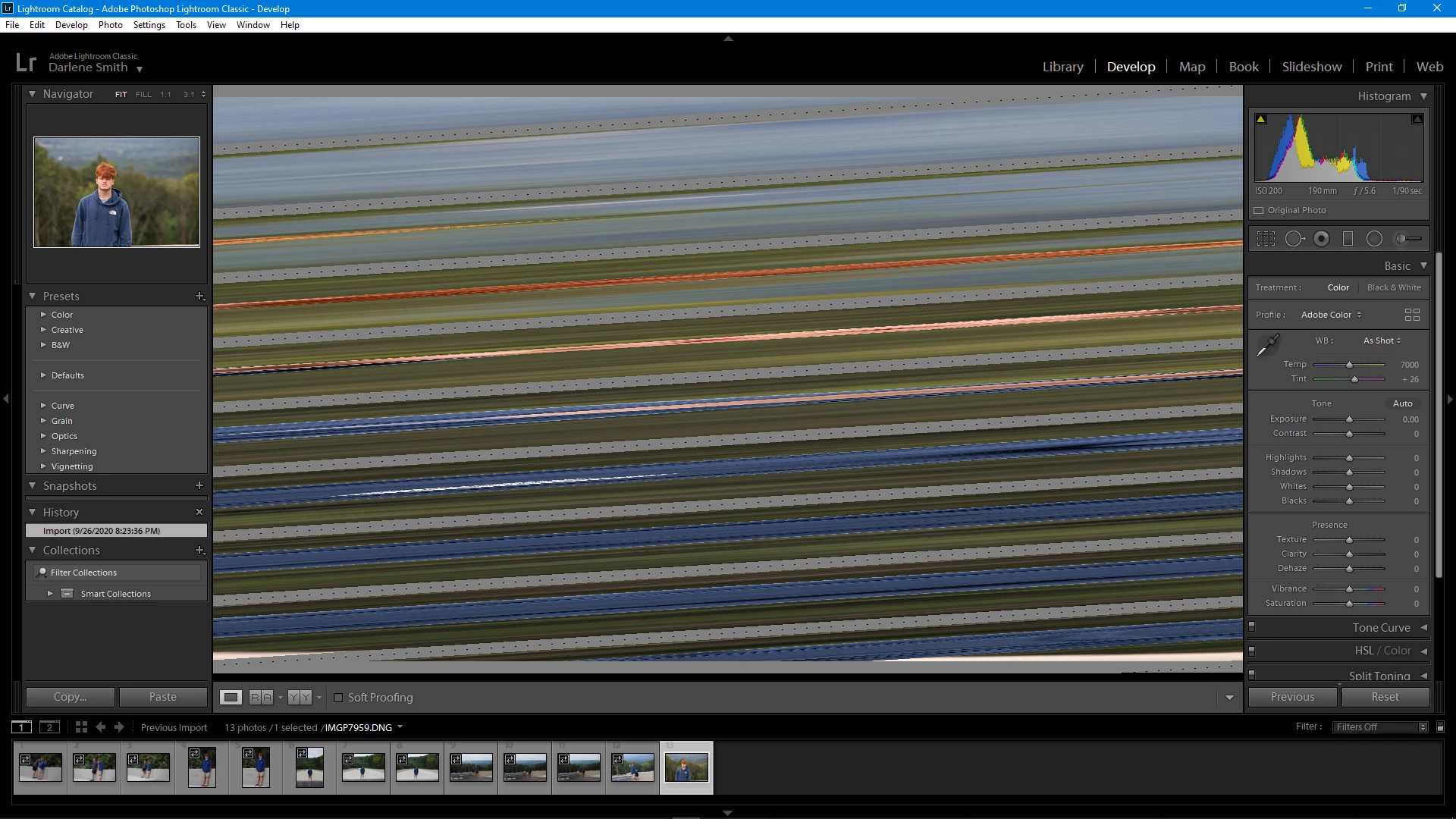The image size is (1456, 819).
Task: Select the Radial Filter tool
Action: coord(1374,239)
